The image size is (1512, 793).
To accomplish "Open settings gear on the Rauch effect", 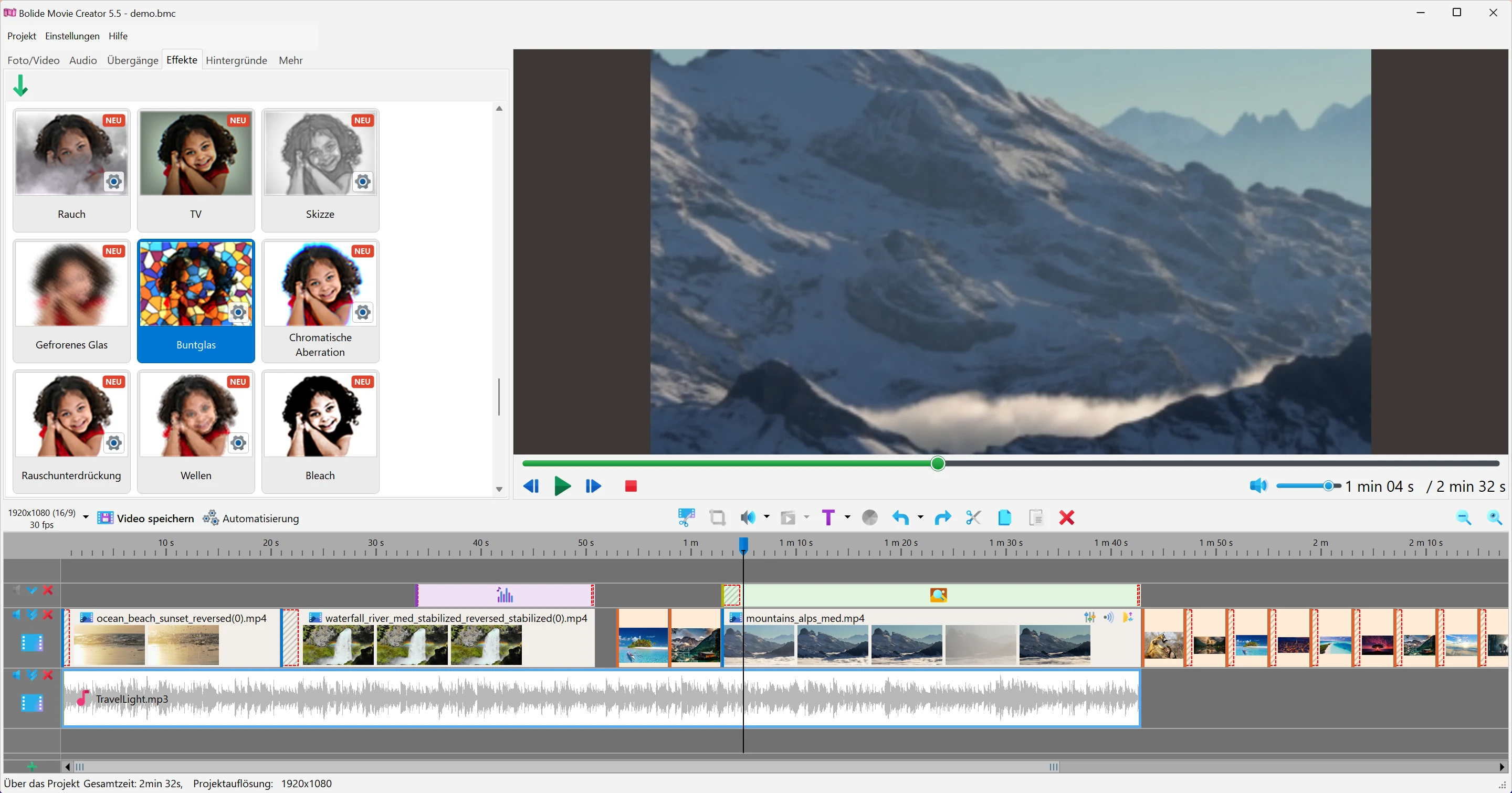I will coord(114,182).
